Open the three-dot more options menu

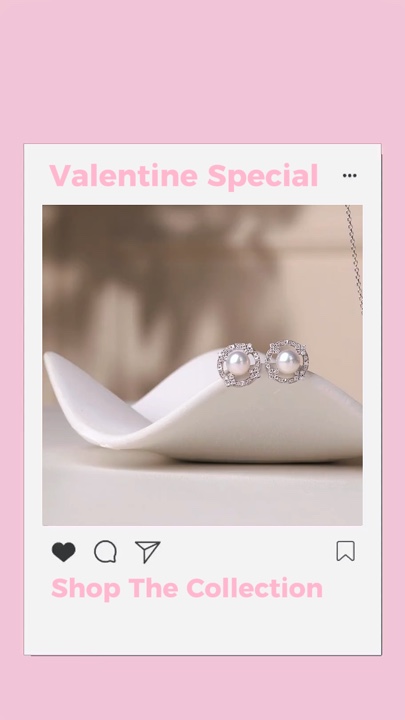pos(349,175)
